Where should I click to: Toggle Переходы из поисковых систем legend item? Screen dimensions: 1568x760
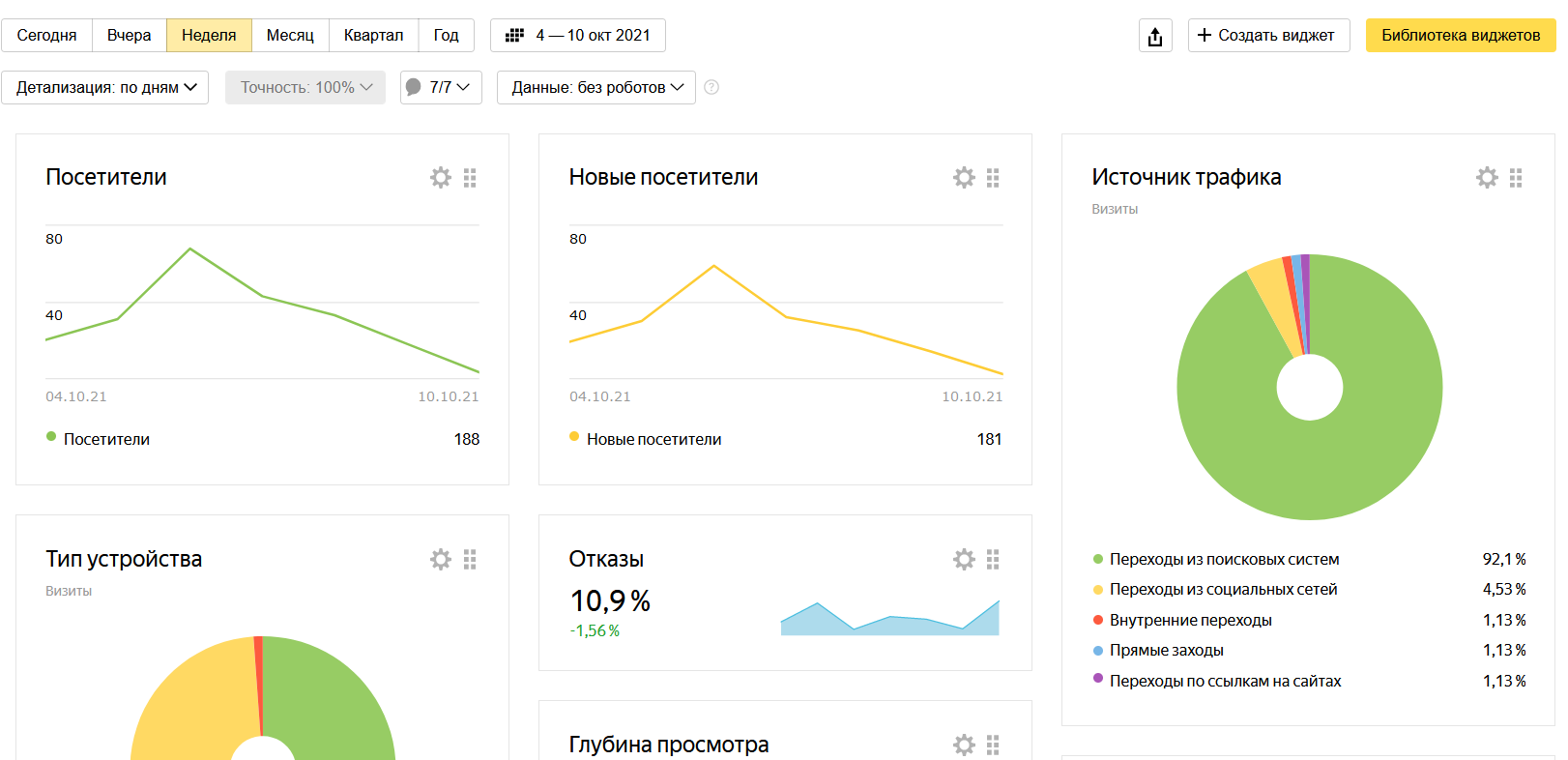click(x=1223, y=559)
